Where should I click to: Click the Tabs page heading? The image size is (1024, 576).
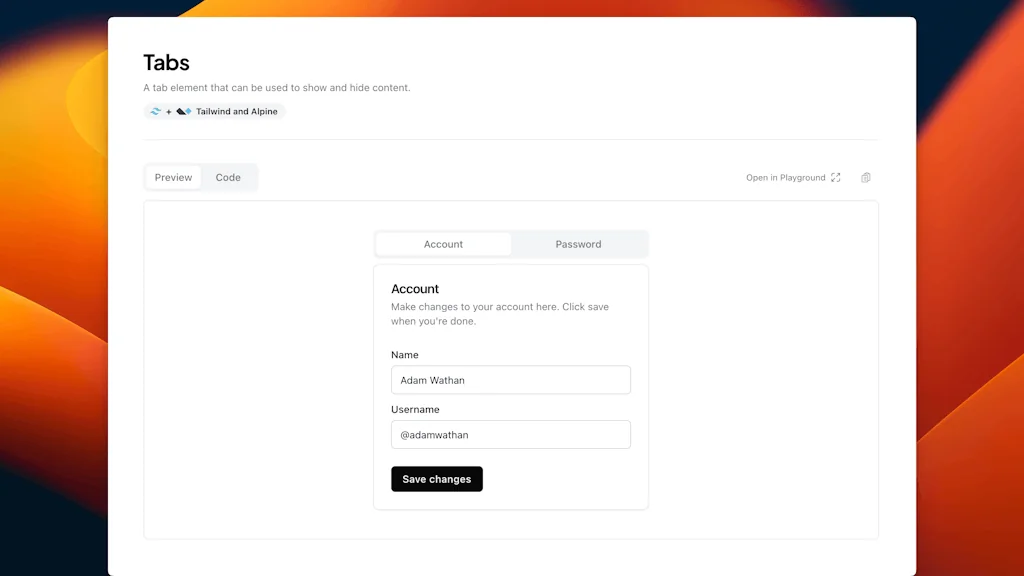pyautogui.click(x=166, y=62)
